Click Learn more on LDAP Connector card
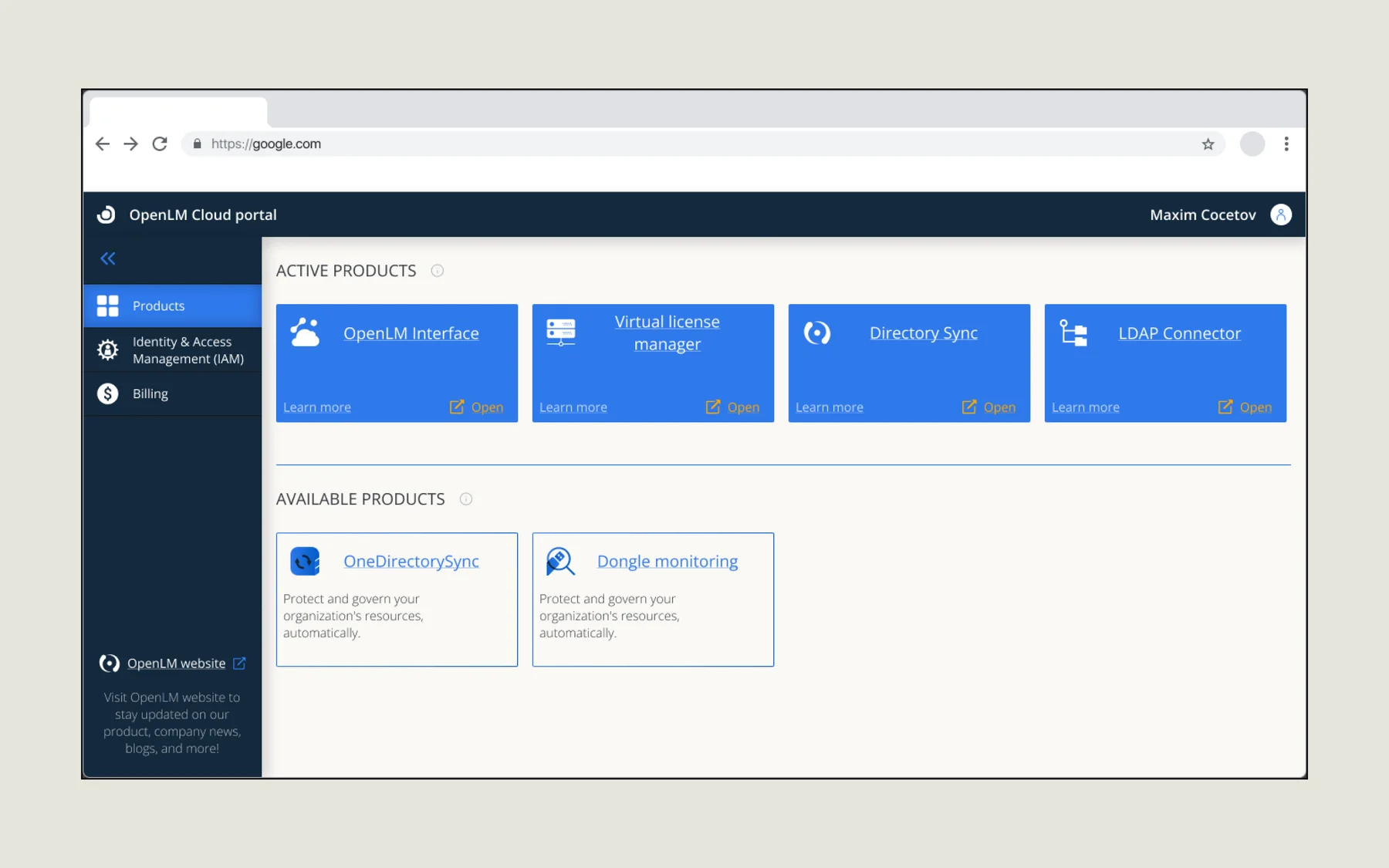 click(x=1086, y=407)
